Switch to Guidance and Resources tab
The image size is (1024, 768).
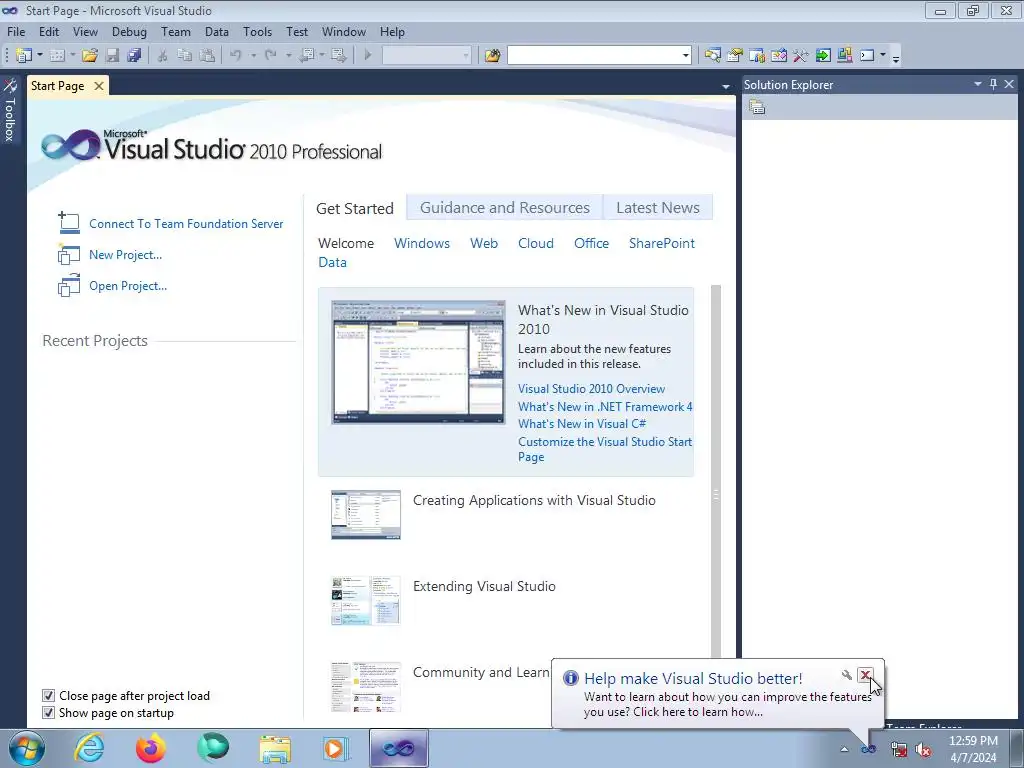click(x=505, y=208)
